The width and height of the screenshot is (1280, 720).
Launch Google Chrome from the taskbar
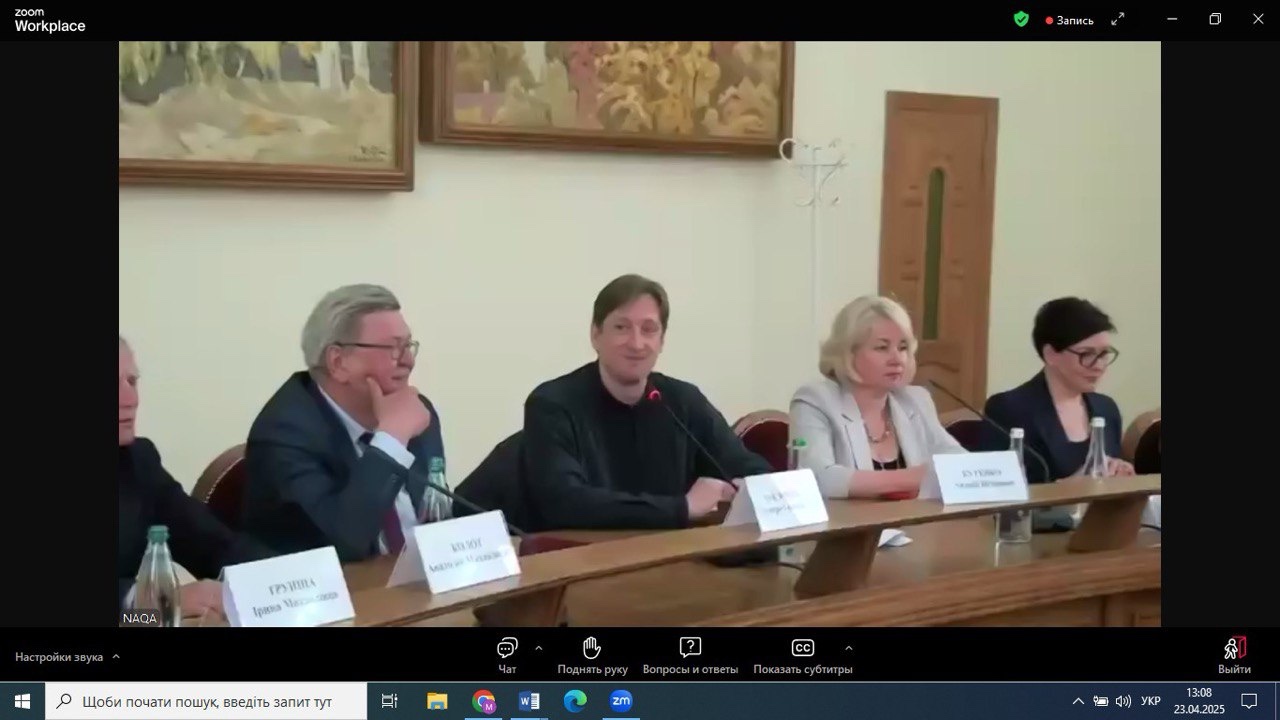pos(484,701)
